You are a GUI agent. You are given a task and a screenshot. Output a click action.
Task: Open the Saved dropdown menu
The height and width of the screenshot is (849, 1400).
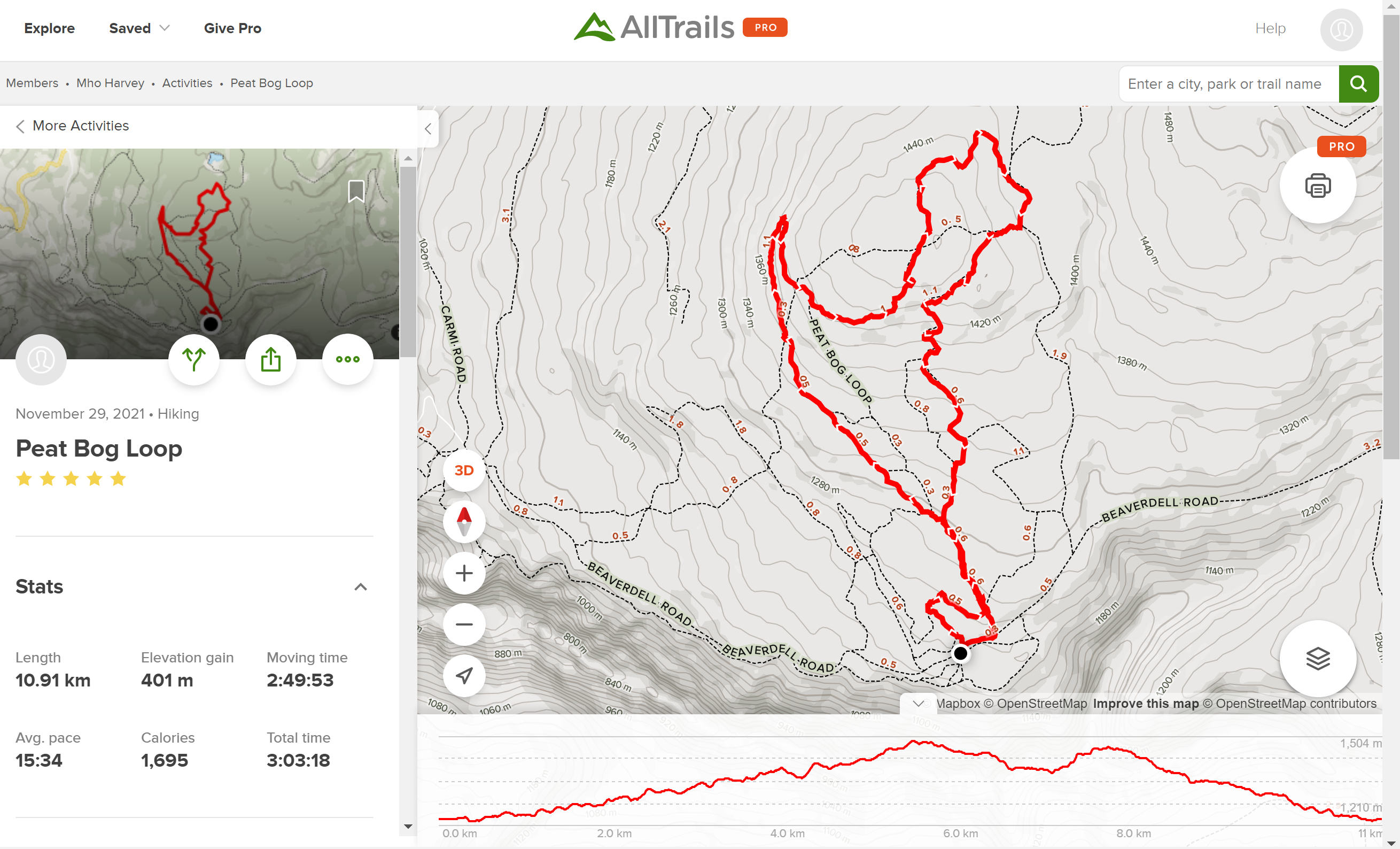click(139, 28)
